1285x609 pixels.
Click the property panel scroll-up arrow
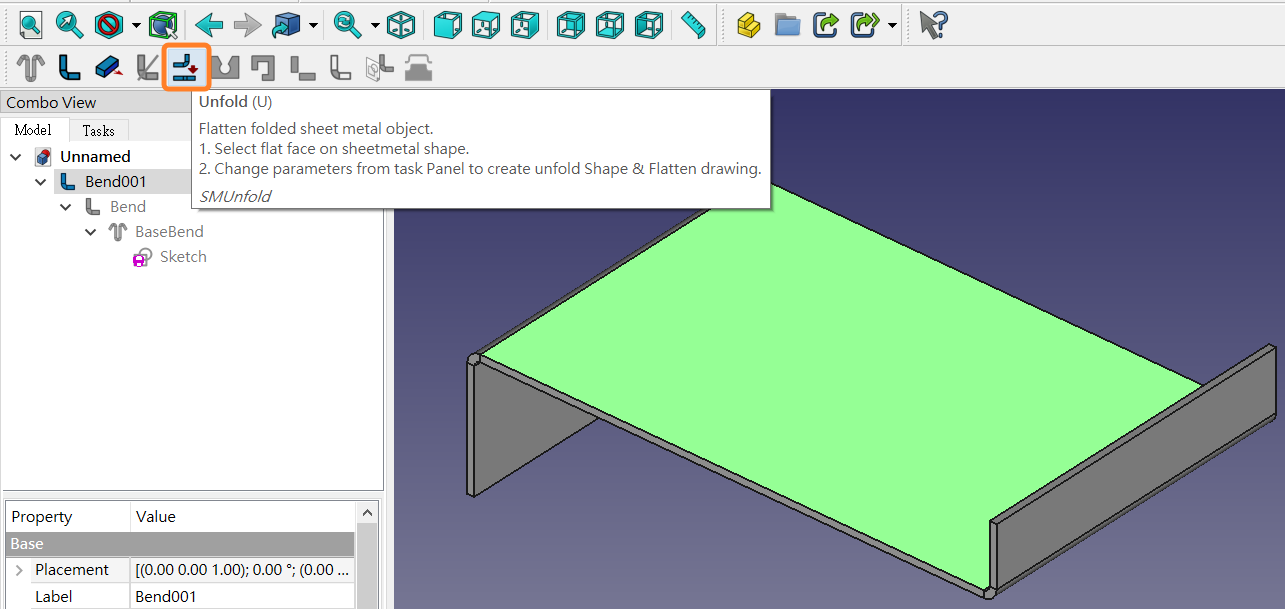[367, 513]
